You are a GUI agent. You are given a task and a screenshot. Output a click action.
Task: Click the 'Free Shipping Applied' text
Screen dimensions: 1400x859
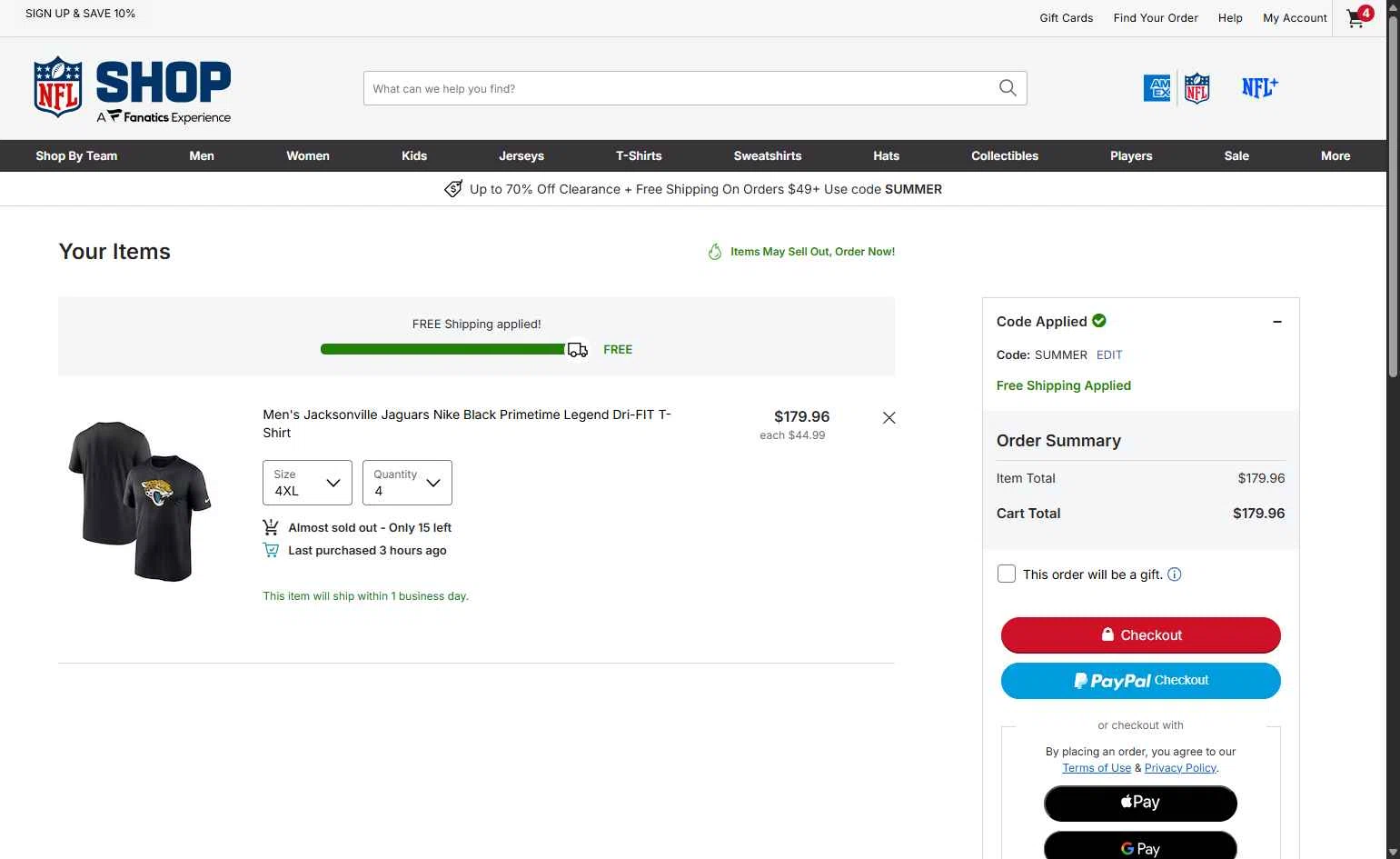[x=1064, y=385]
